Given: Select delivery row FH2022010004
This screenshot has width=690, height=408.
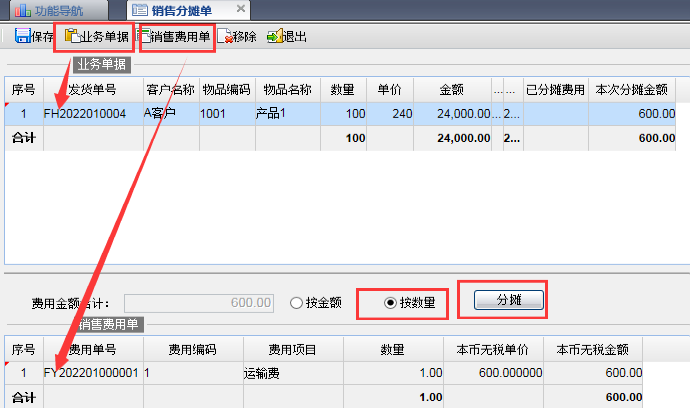Looking at the screenshot, I should click(x=85, y=114).
